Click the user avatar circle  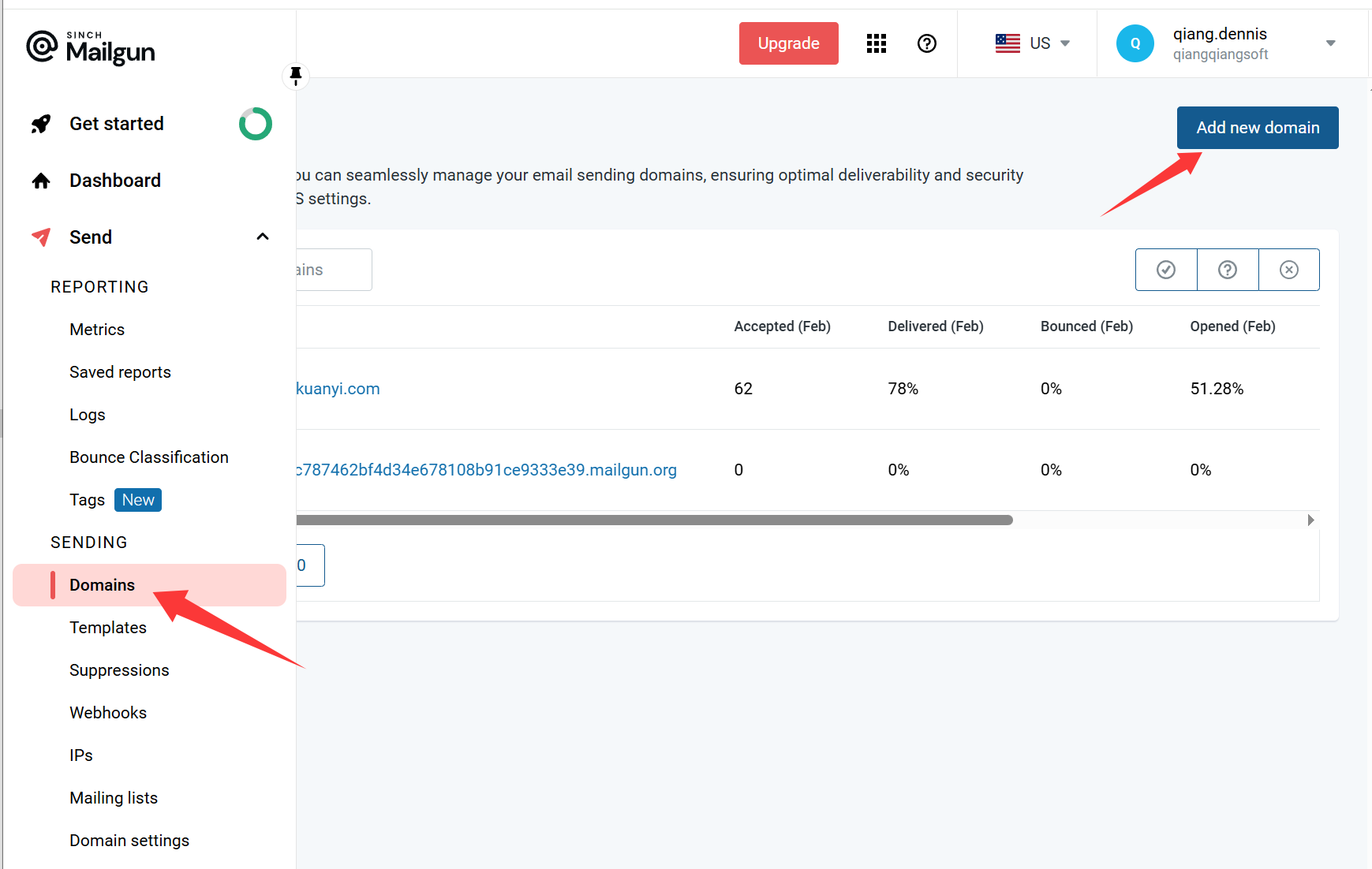(x=1135, y=43)
